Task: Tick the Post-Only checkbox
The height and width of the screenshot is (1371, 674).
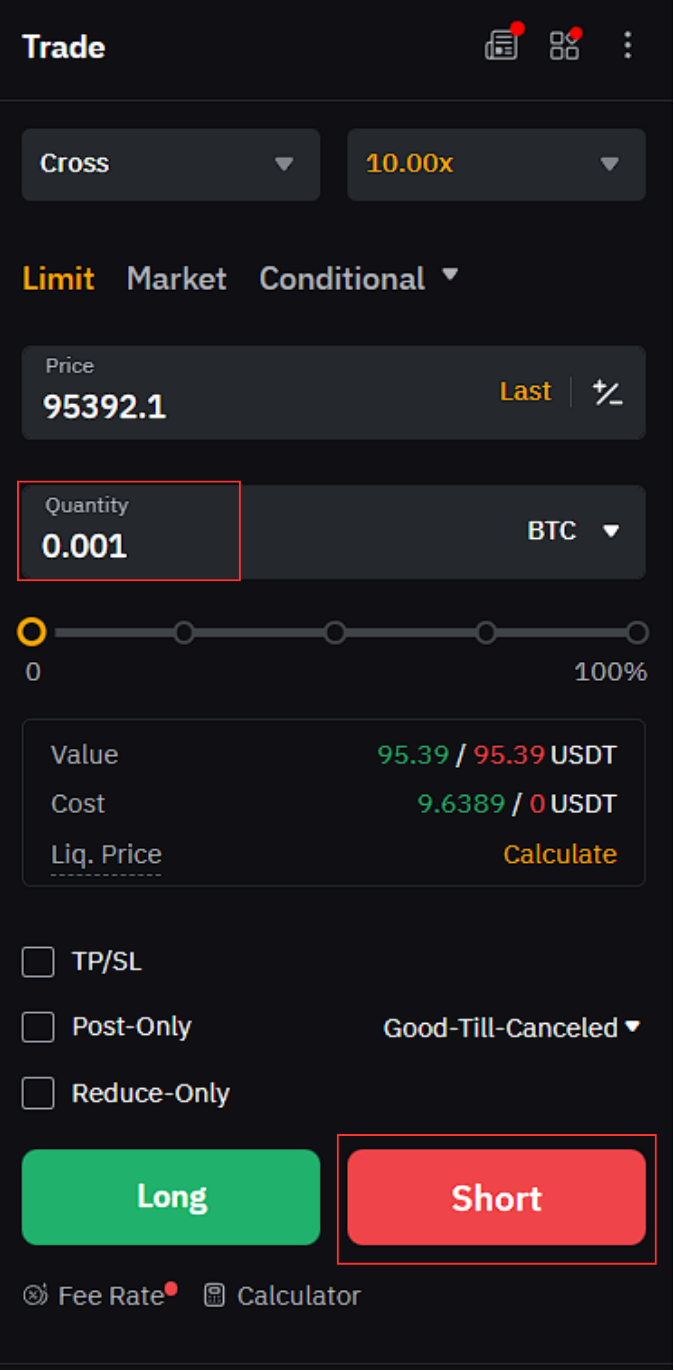Action: click(x=38, y=1027)
